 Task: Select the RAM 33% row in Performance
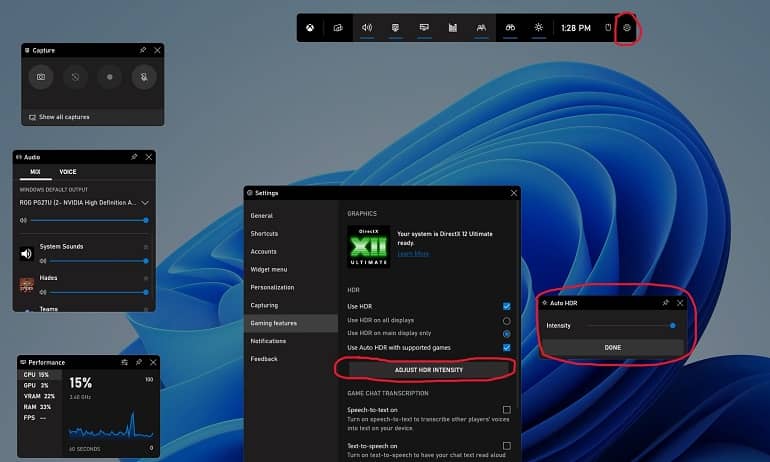tap(40, 407)
